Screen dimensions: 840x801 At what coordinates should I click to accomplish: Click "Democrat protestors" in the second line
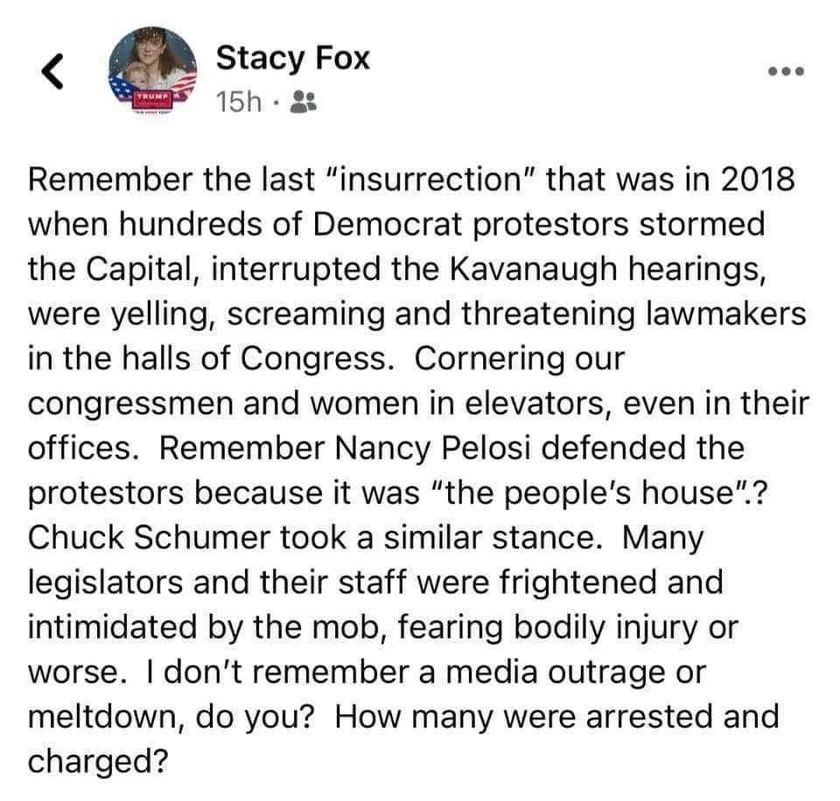471,224
